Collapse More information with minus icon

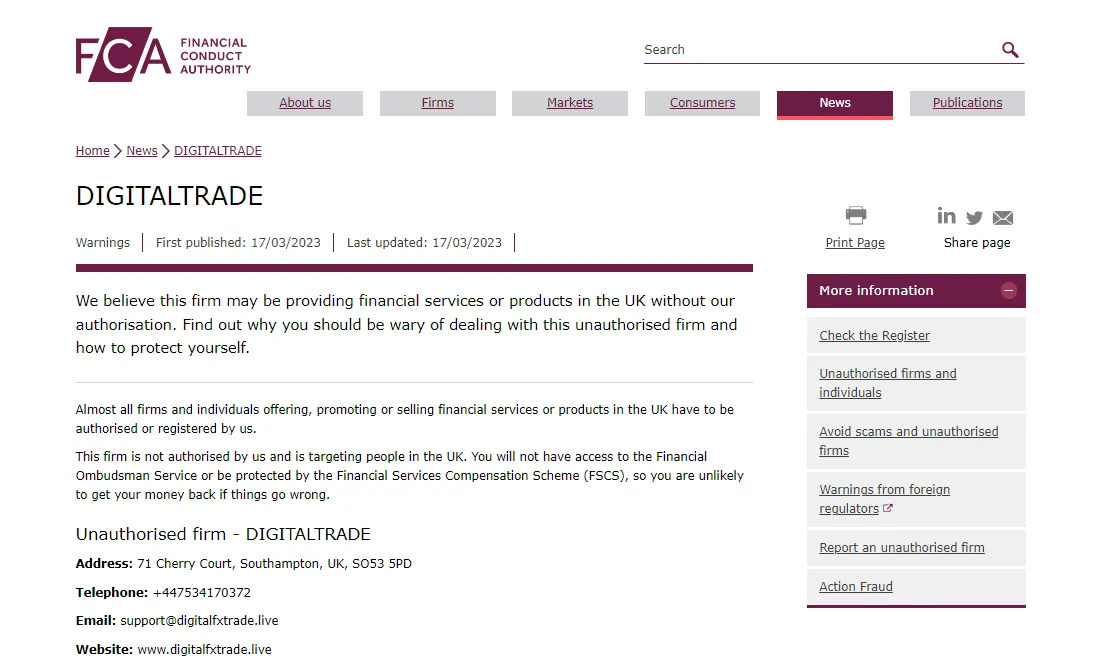1009,291
